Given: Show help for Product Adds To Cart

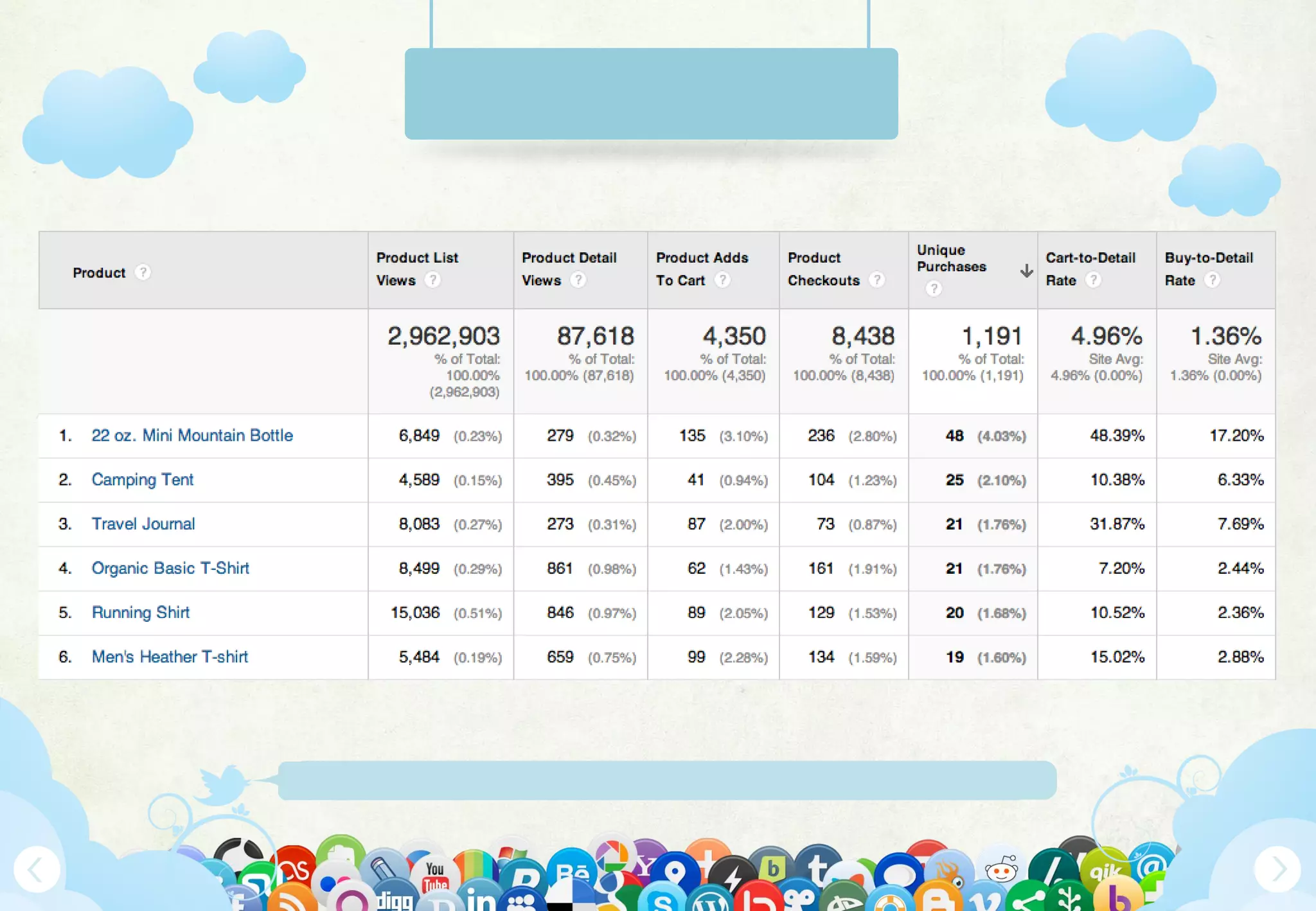Looking at the screenshot, I should click(x=723, y=280).
